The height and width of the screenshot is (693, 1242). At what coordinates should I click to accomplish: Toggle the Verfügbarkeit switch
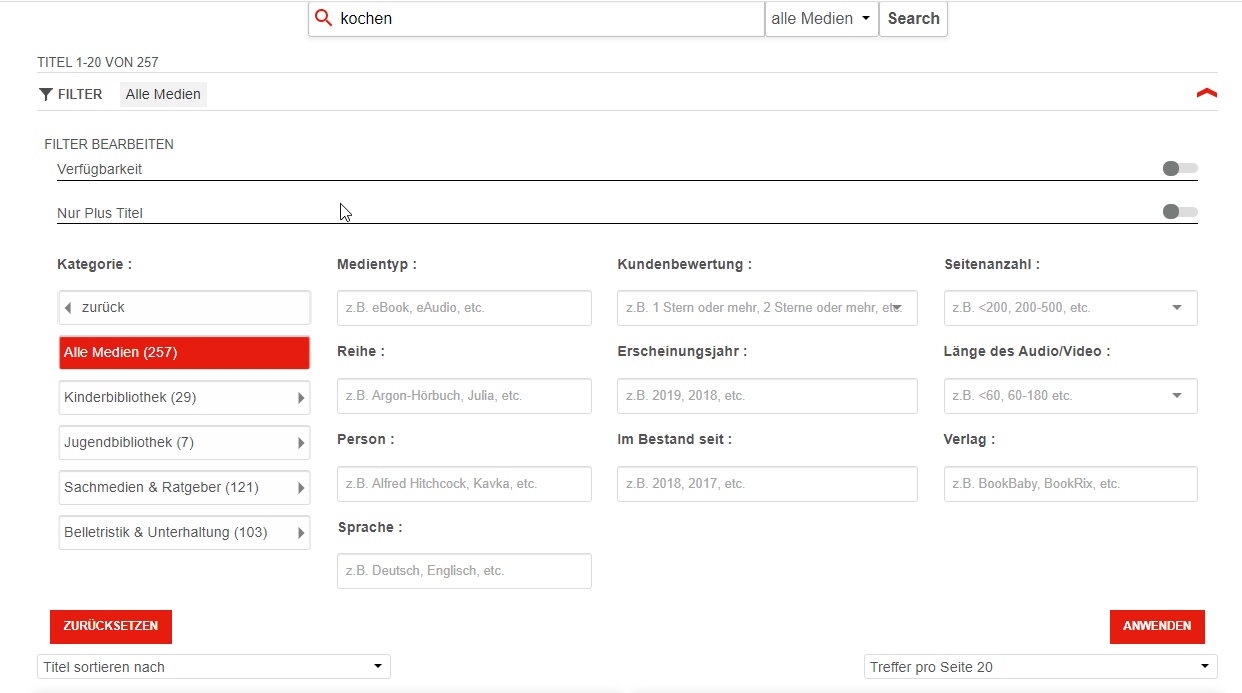coord(1179,169)
